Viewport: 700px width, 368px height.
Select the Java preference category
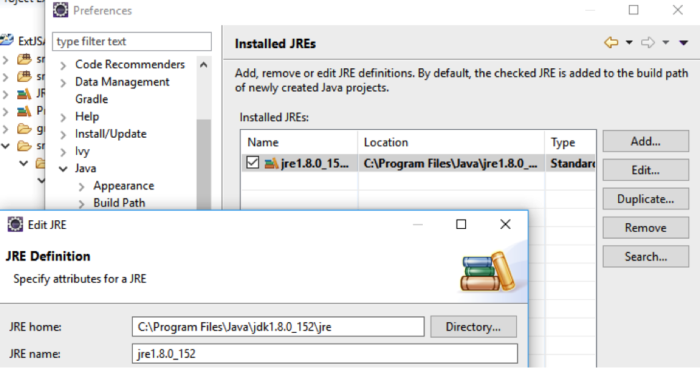coord(85,168)
